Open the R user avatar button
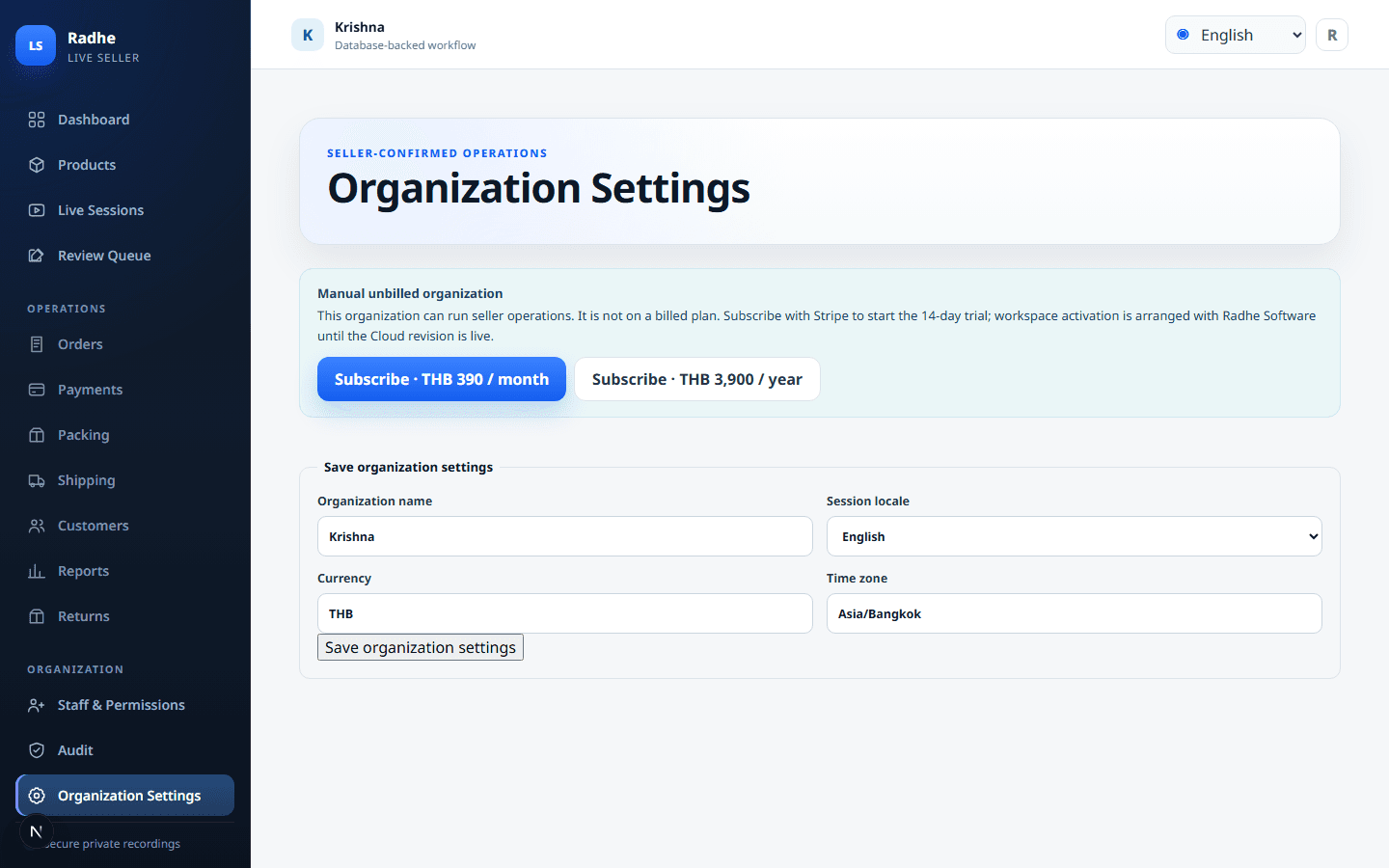 tap(1332, 35)
